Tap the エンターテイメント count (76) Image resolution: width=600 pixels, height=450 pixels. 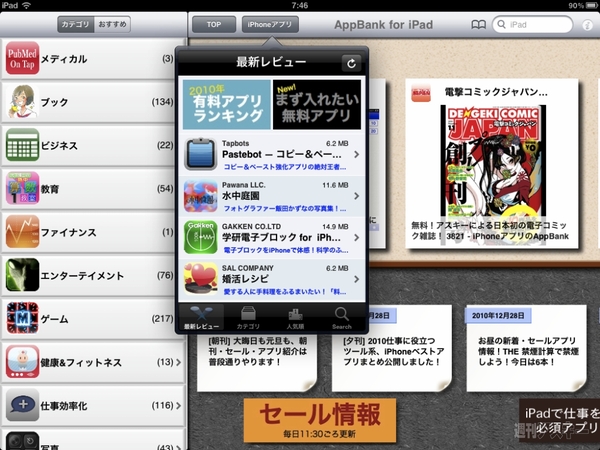(165, 275)
